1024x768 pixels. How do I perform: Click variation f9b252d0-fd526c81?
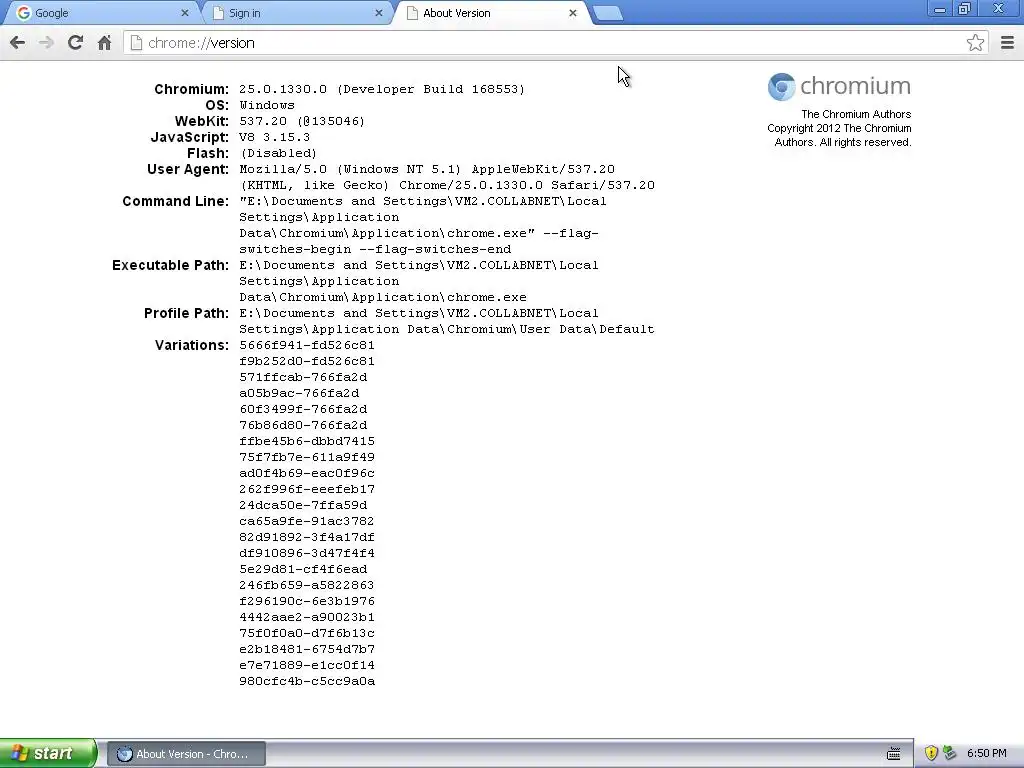click(307, 361)
